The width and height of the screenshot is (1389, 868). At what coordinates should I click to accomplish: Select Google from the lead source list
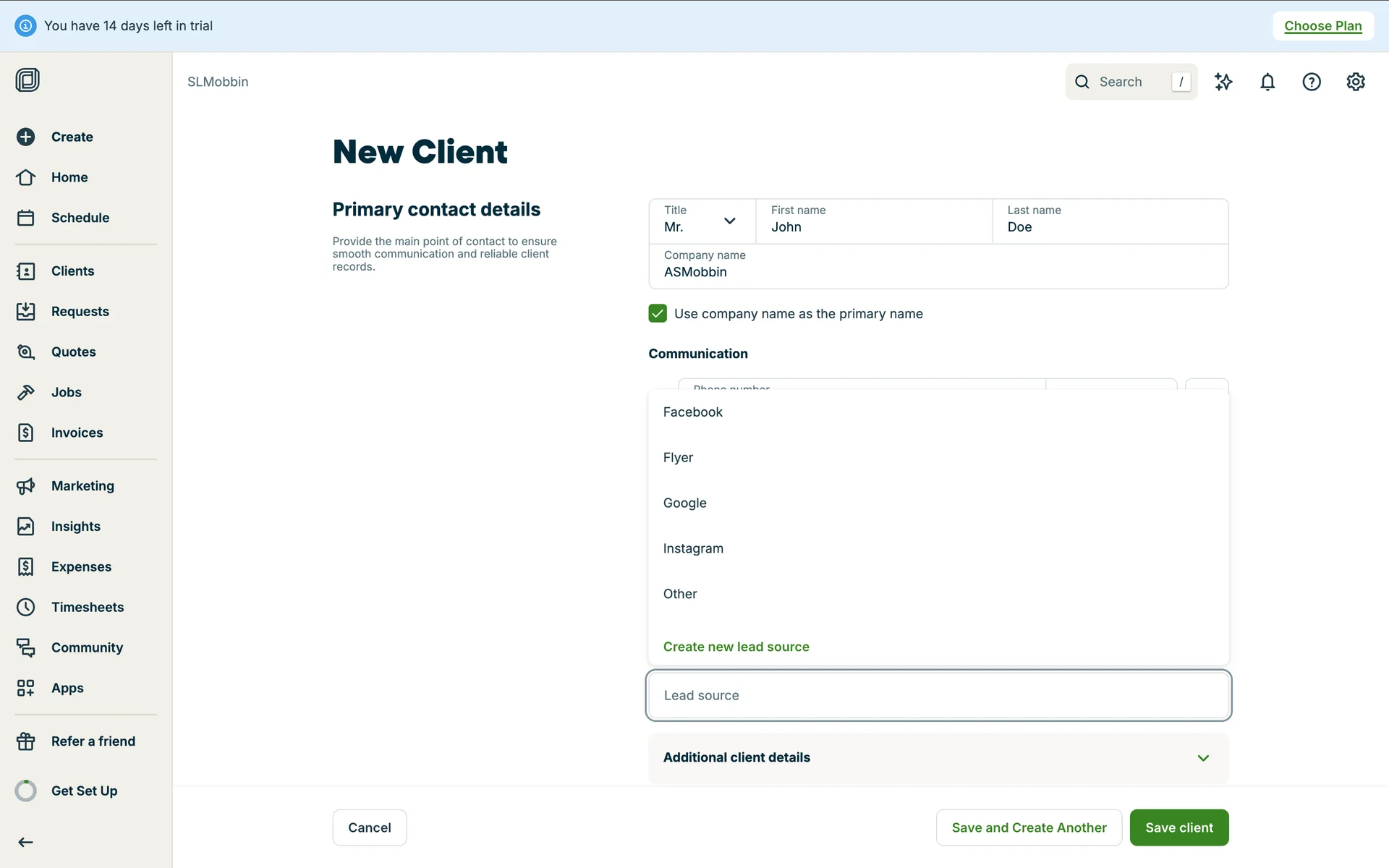pyautogui.click(x=685, y=503)
